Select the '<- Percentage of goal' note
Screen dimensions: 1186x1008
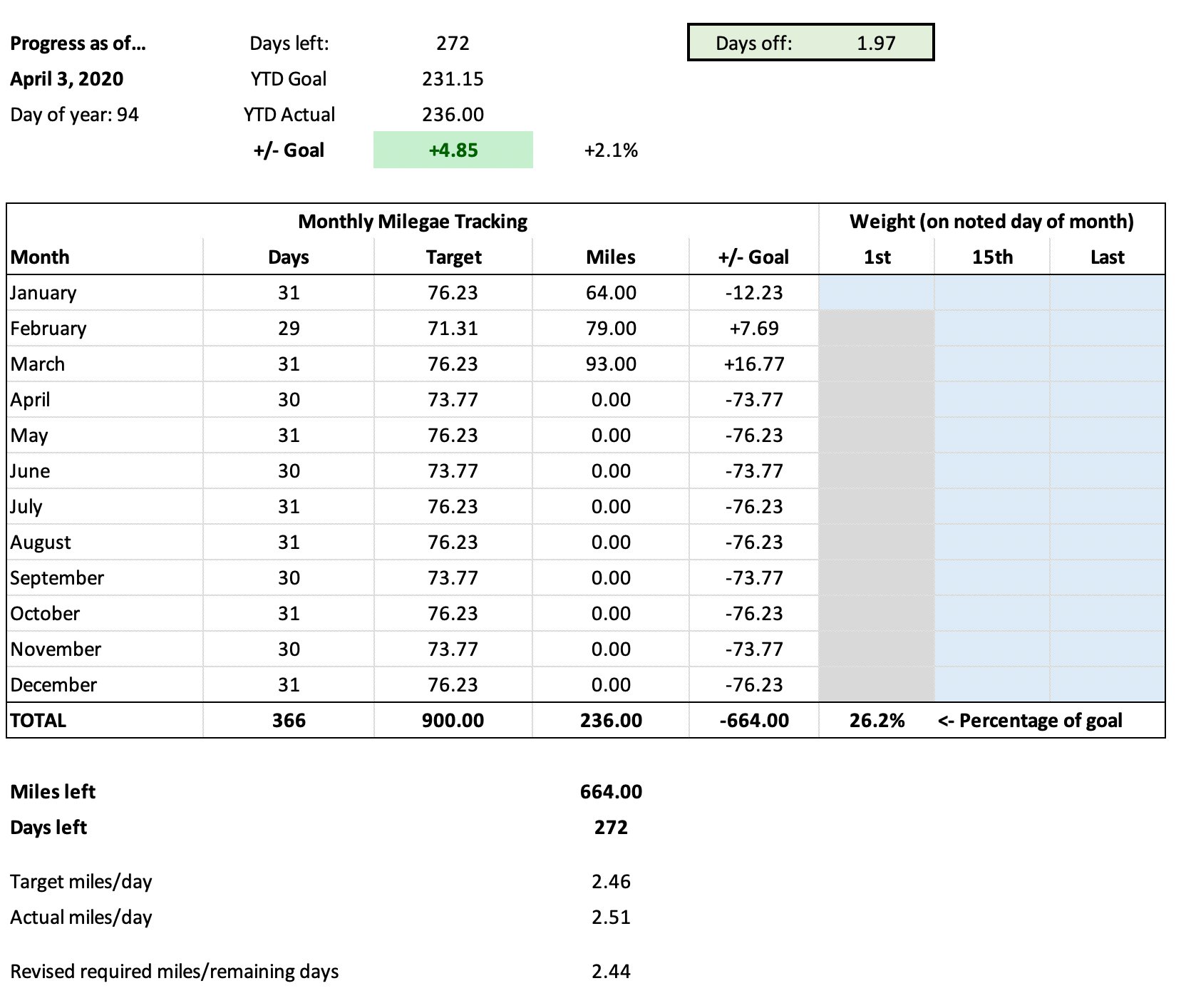[1030, 721]
